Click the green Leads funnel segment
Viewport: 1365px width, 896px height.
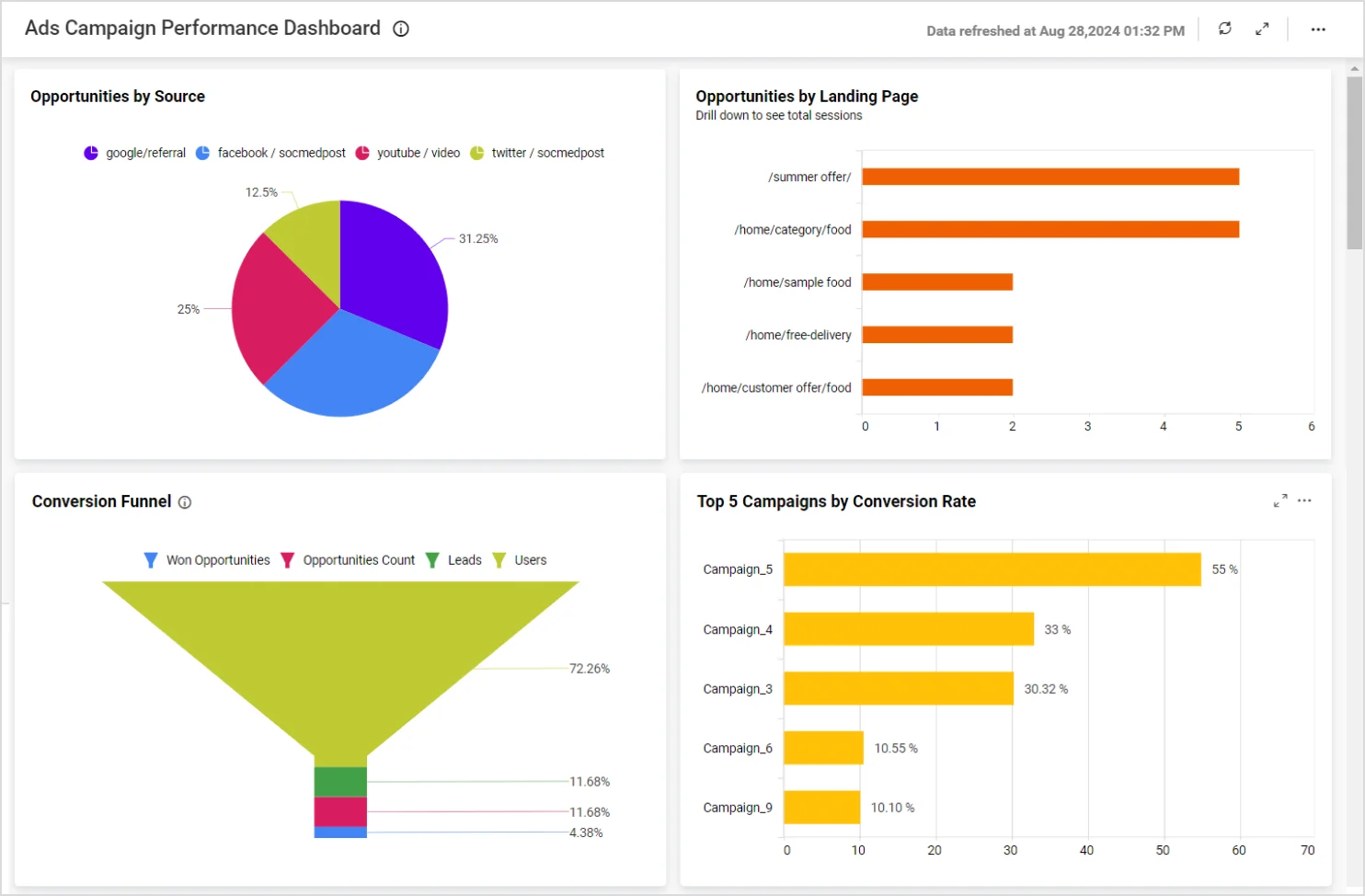click(x=340, y=782)
